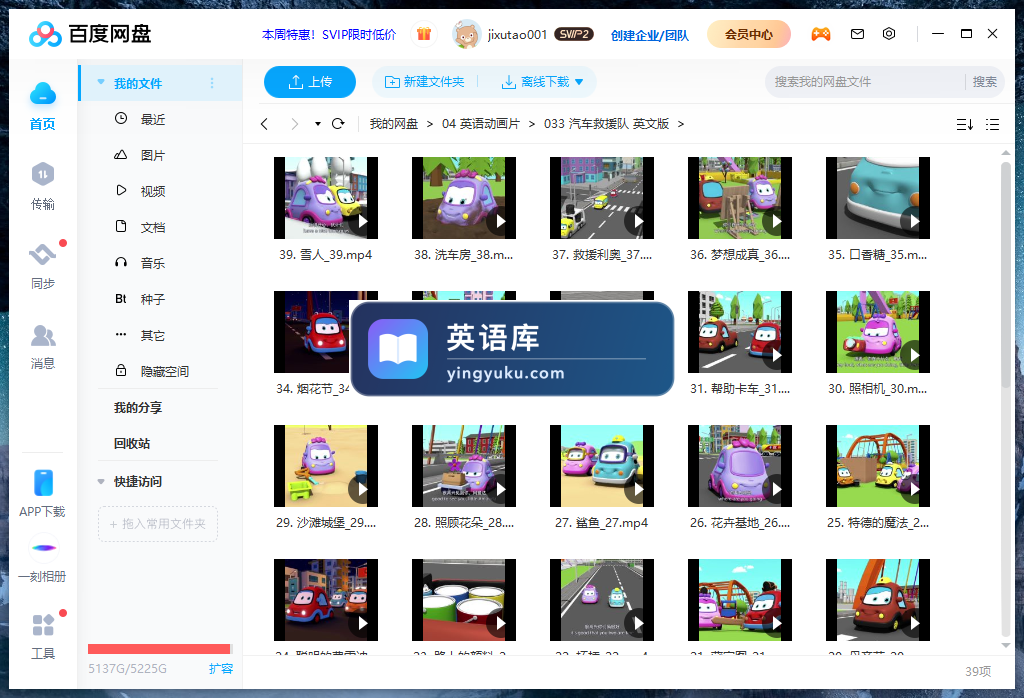Collapse the 我的文件 tree
This screenshot has width=1024, height=698.
click(x=101, y=82)
